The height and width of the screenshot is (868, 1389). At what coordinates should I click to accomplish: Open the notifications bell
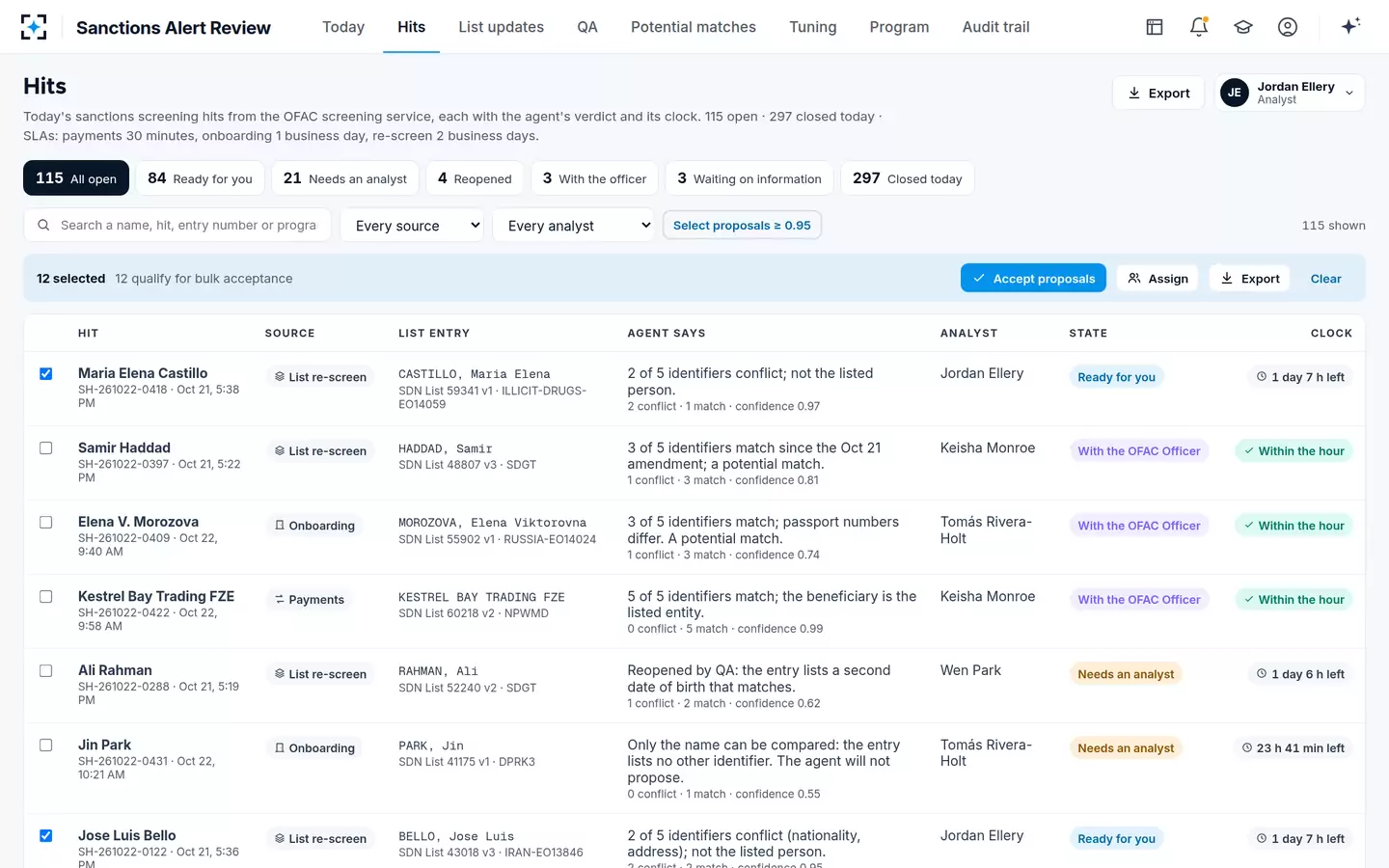(1199, 27)
